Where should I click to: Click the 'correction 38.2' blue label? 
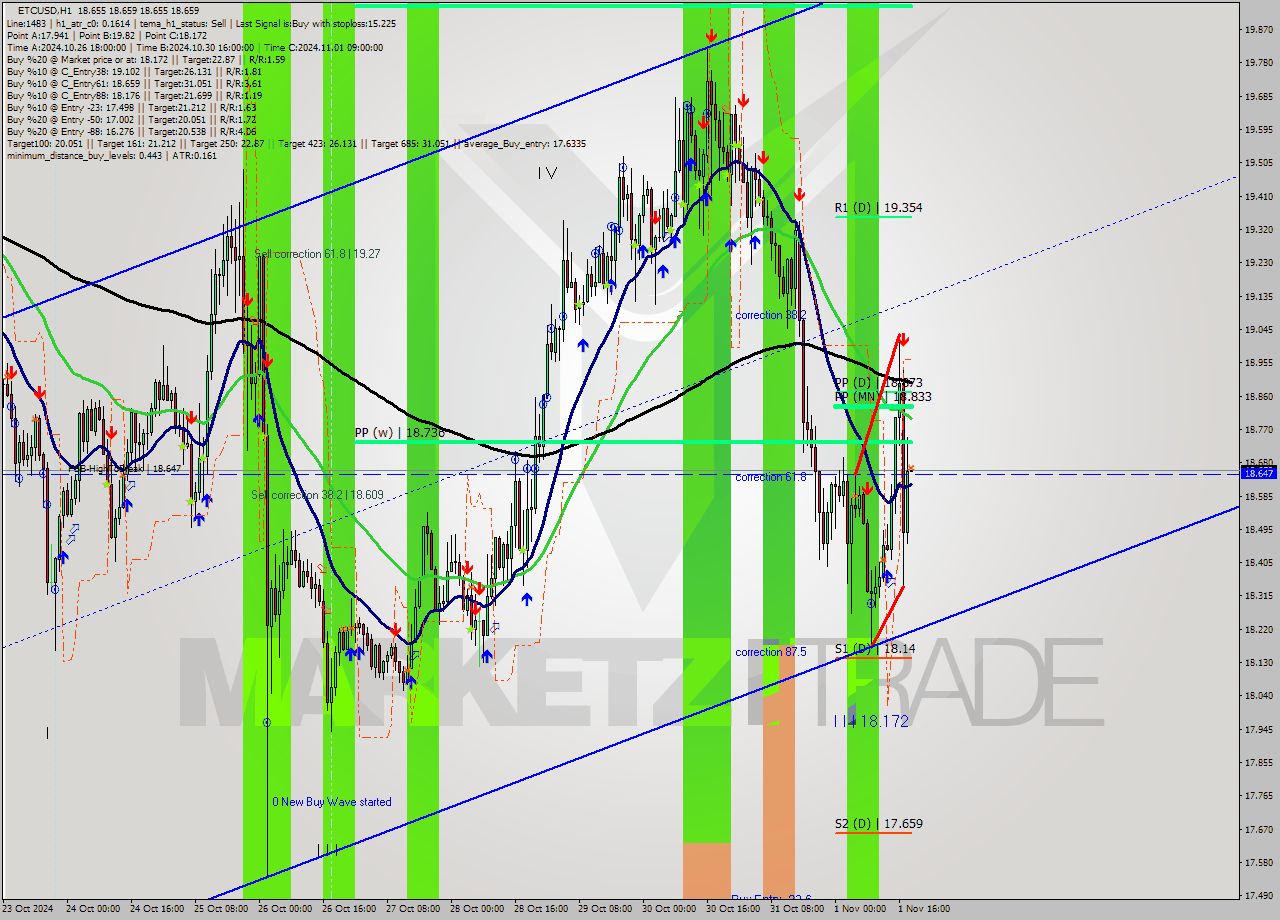(x=771, y=315)
